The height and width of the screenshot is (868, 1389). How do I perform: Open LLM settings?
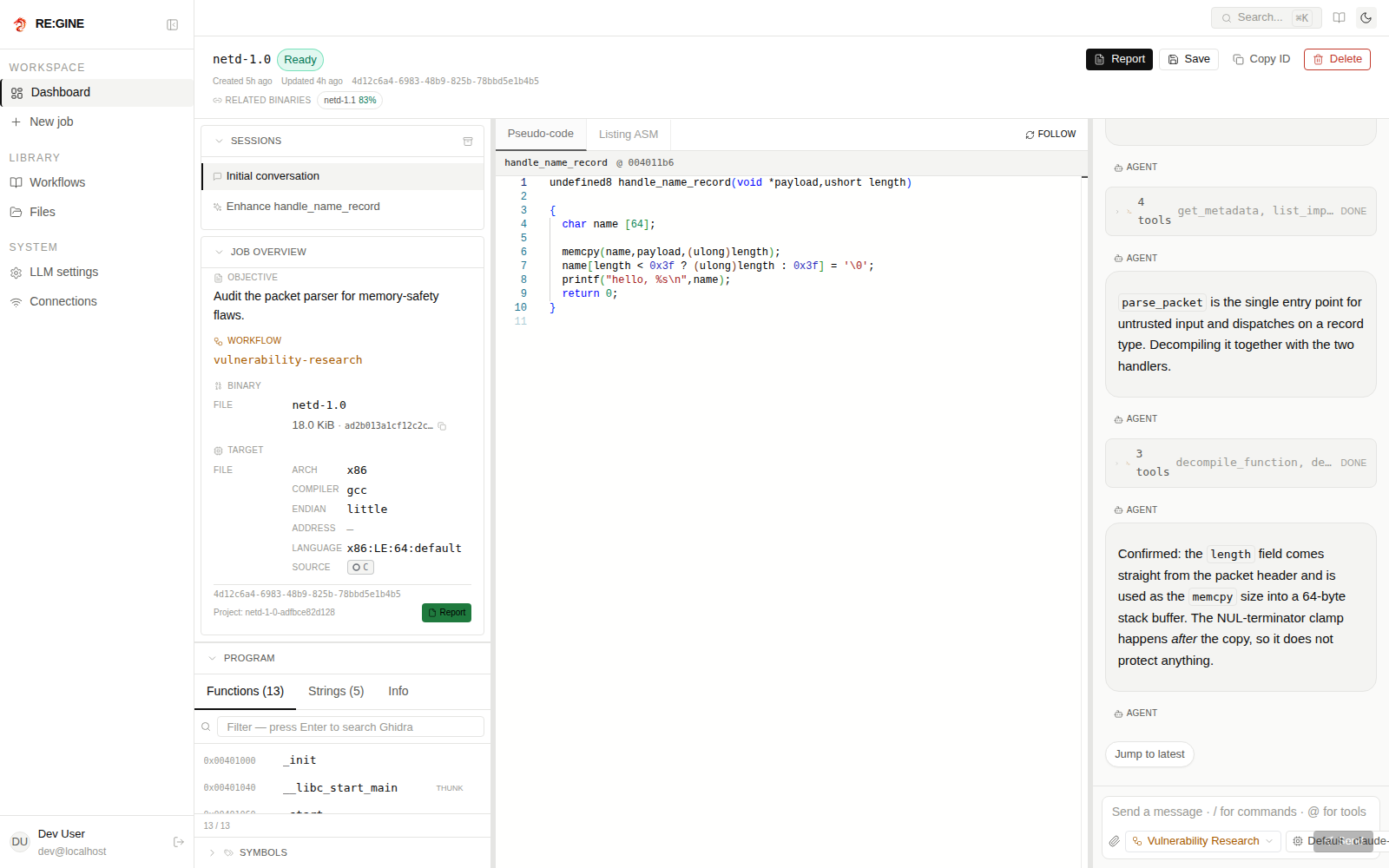pos(97,272)
